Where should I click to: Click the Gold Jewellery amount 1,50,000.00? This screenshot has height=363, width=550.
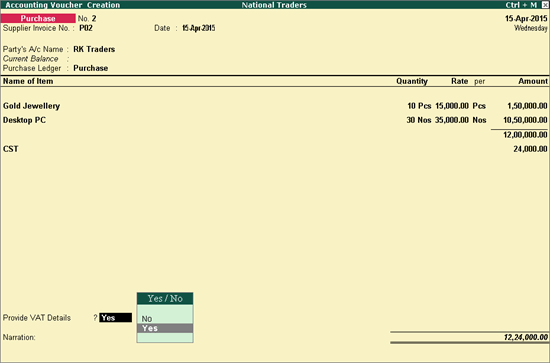[527, 106]
